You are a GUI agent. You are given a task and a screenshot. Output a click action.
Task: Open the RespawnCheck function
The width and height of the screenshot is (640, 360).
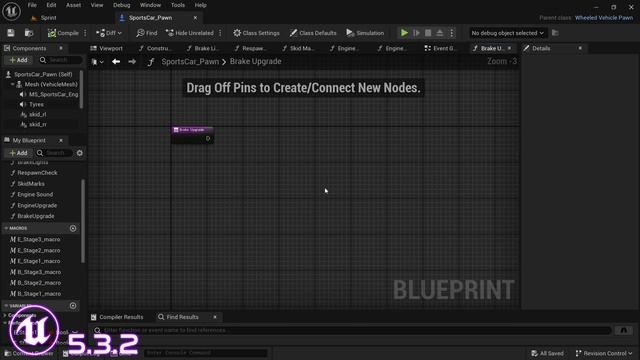37,173
